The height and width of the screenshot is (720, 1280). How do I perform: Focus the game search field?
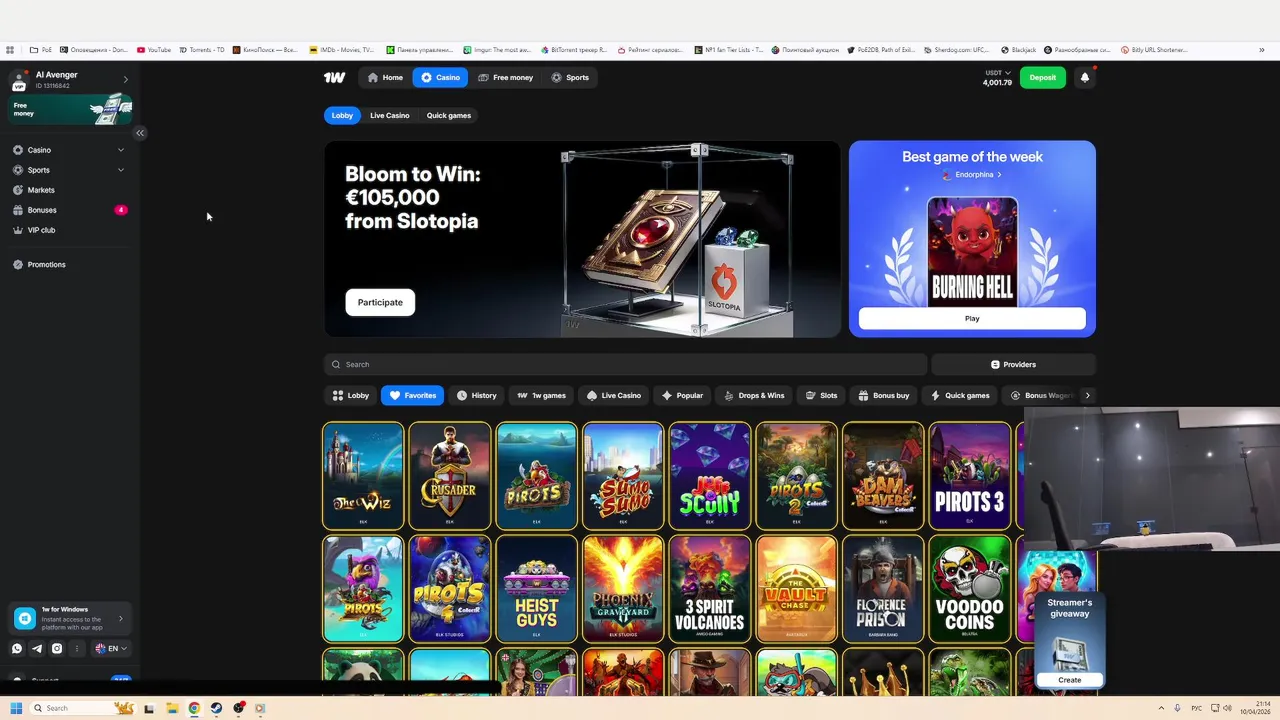tap(625, 364)
